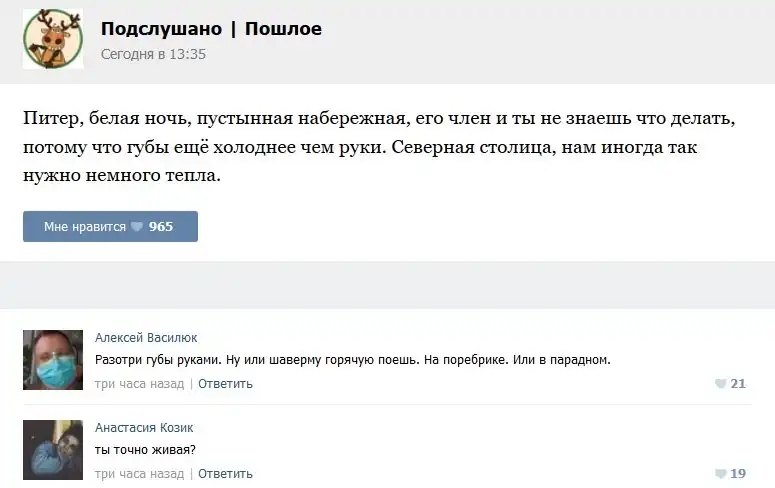
Task: Open Алексей Василюк's profile picture
Action: point(52,360)
